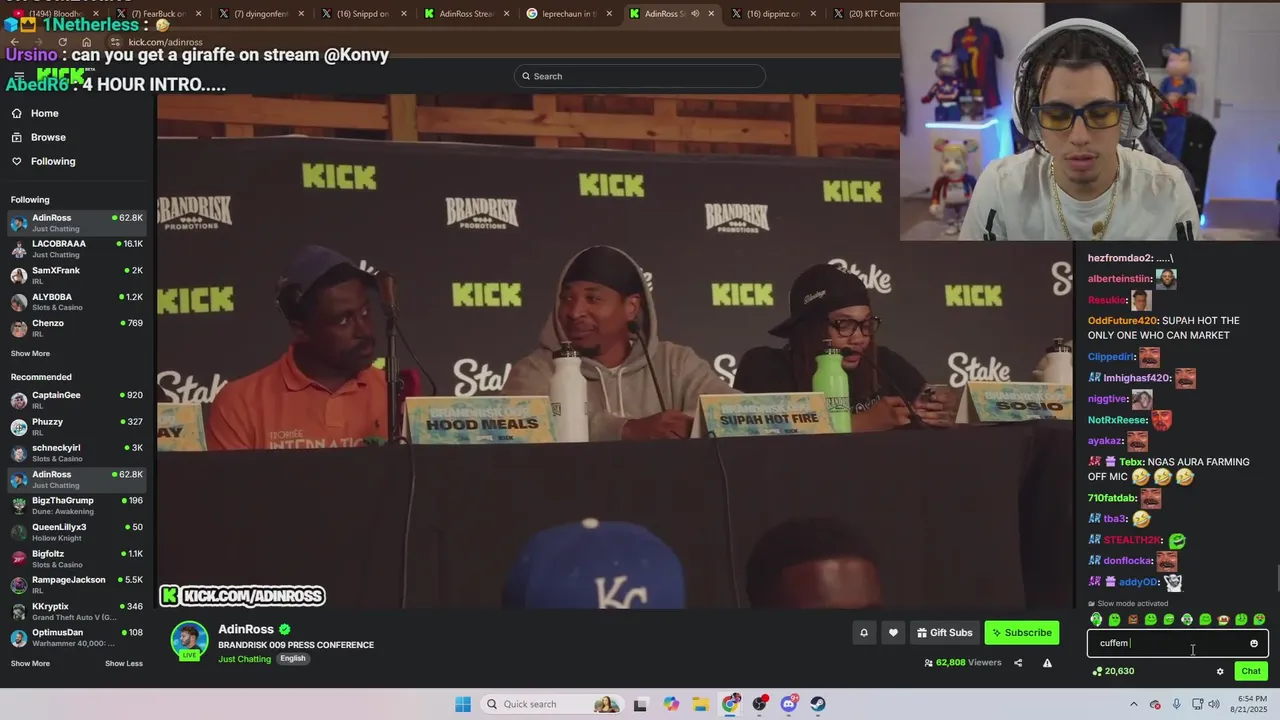The width and height of the screenshot is (1280, 720).
Task: Click browser home button
Action: click(87, 42)
